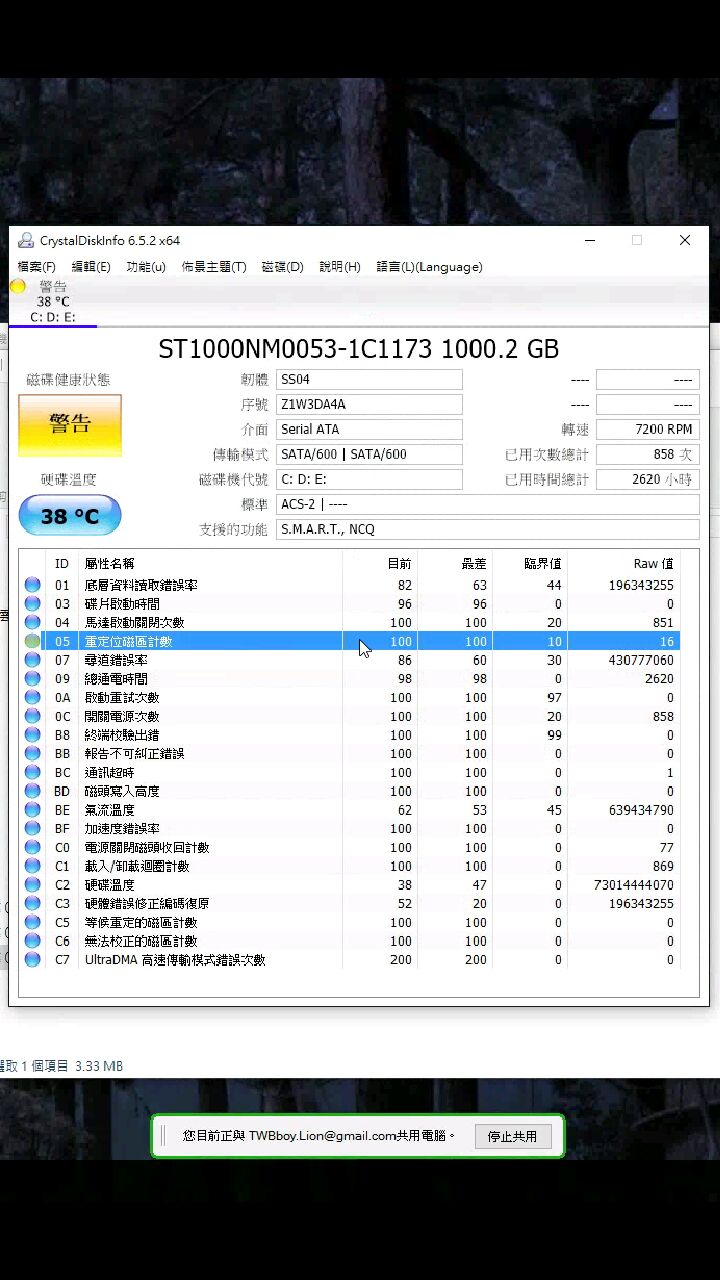Click the 傳輸模式 field SATA/600 | SATA/600
This screenshot has width=720, height=1280.
pos(369,454)
